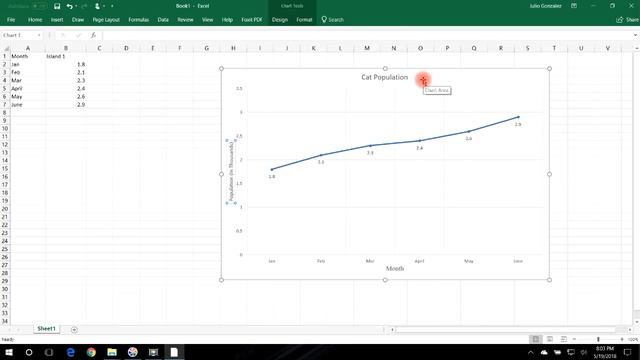Go to the Formulas tab
640x360 pixels.
click(138, 20)
